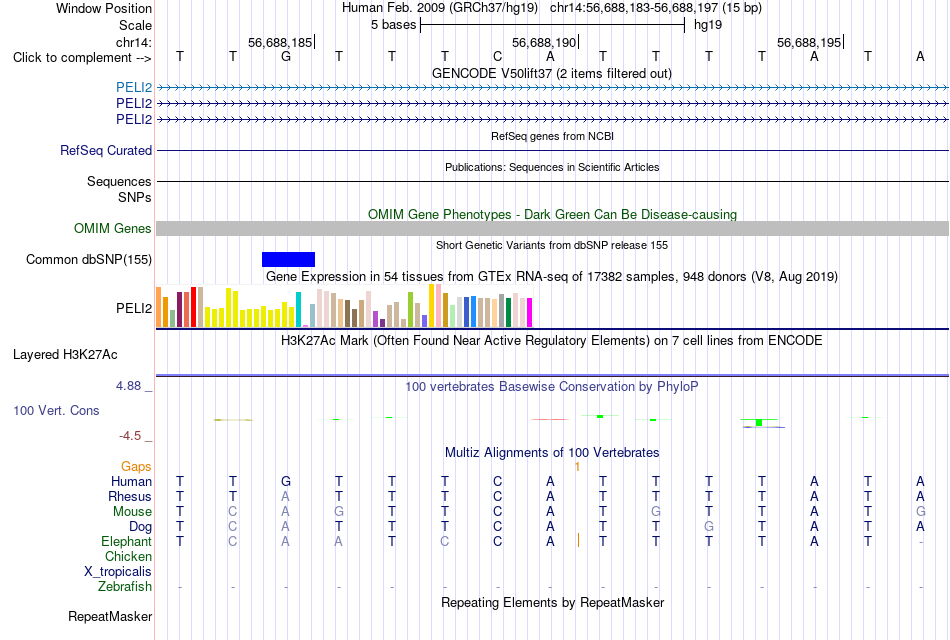Click base G in the chr14 reference sequence row
Image resolution: width=950 pixels, height=640 pixels.
tap(286, 56)
